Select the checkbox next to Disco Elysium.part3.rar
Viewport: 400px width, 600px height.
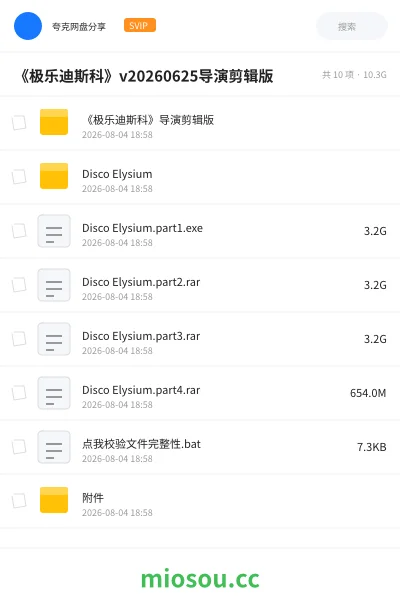pos(19,339)
